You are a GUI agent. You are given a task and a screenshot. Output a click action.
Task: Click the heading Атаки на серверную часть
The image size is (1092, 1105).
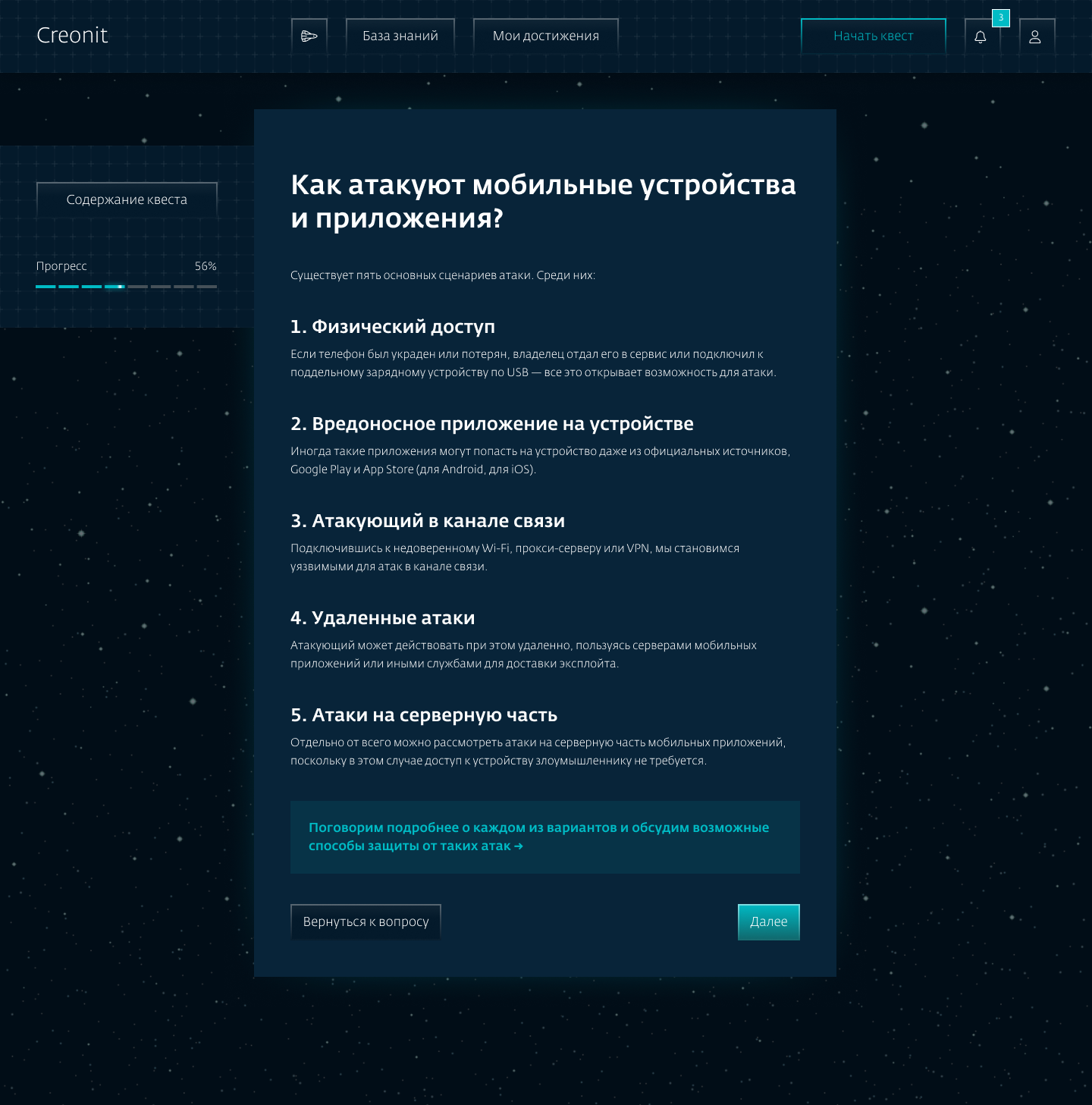tap(423, 715)
